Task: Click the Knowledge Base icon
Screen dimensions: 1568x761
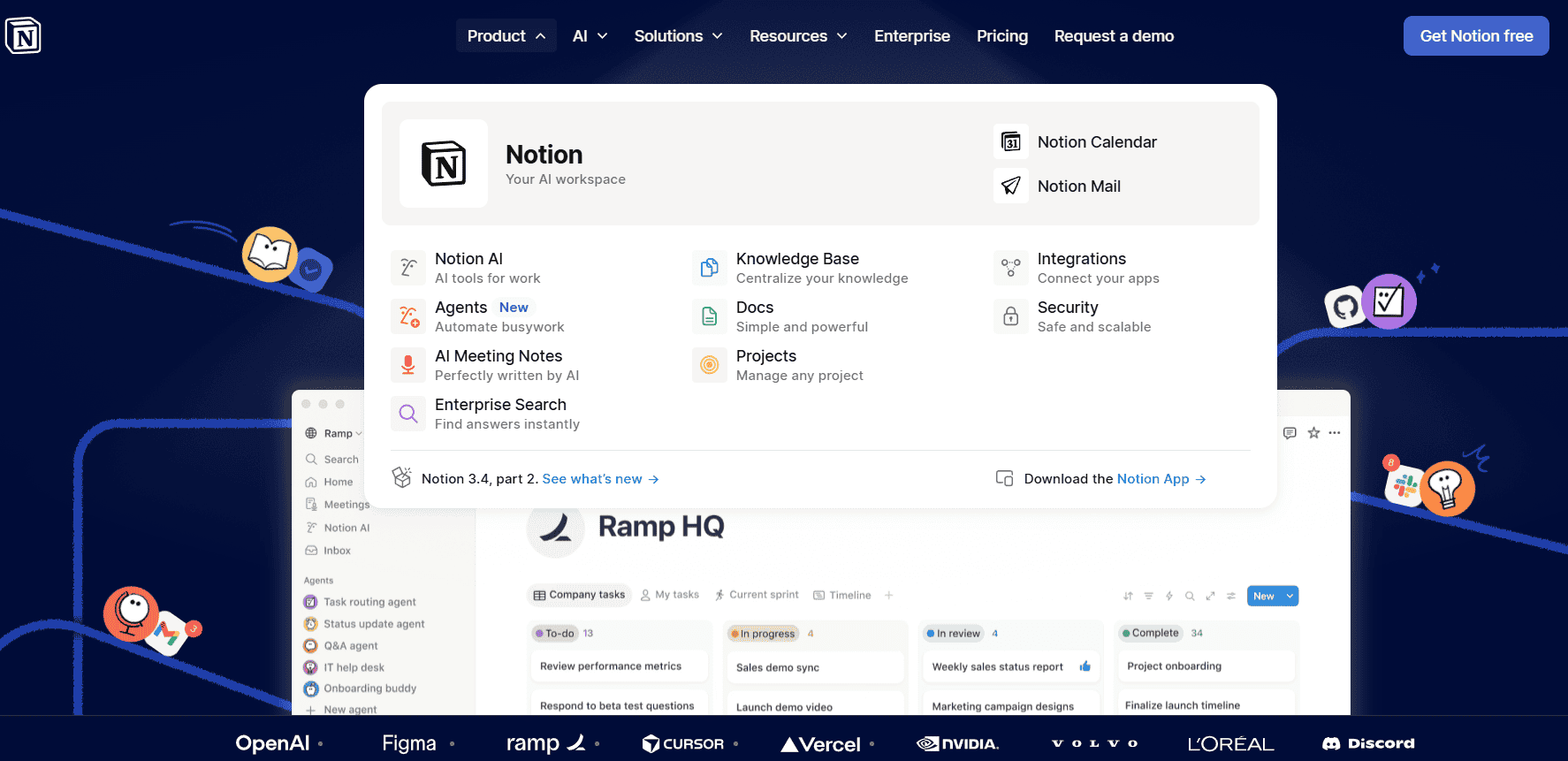Action: point(710,268)
